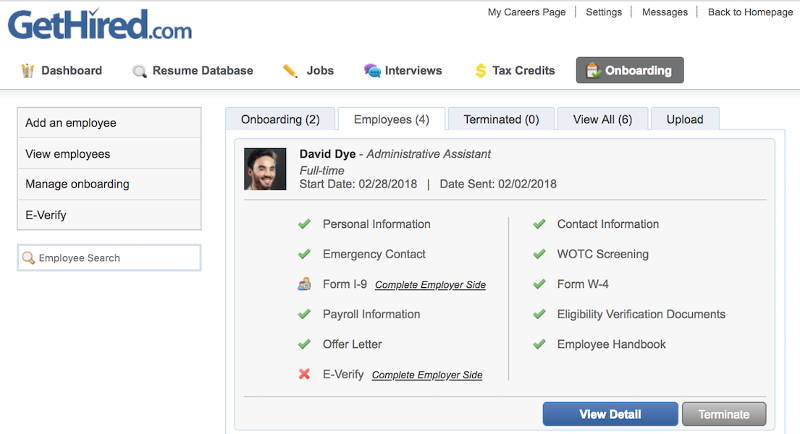
Task: Open the Onboarding (2) tab
Action: (x=280, y=119)
